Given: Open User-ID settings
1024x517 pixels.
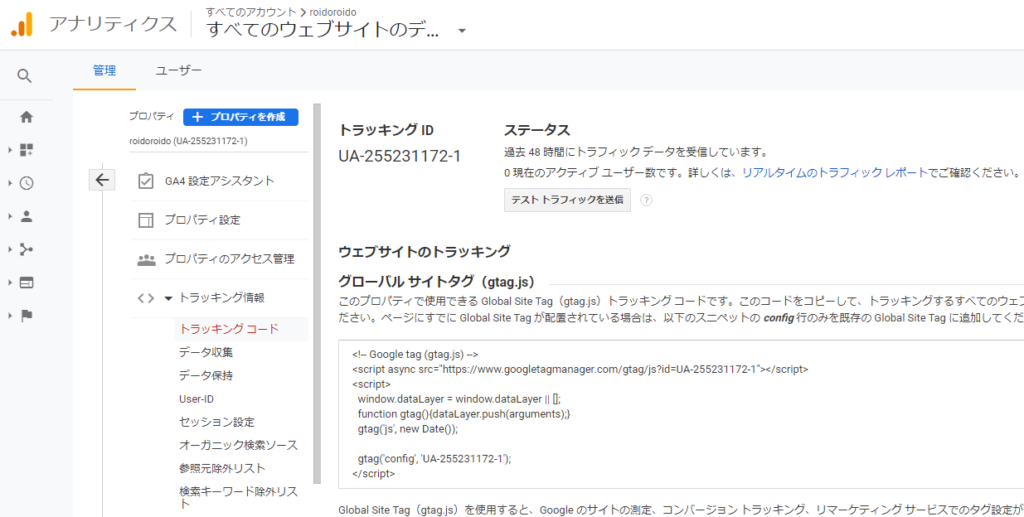Looking at the screenshot, I should click(x=196, y=399).
